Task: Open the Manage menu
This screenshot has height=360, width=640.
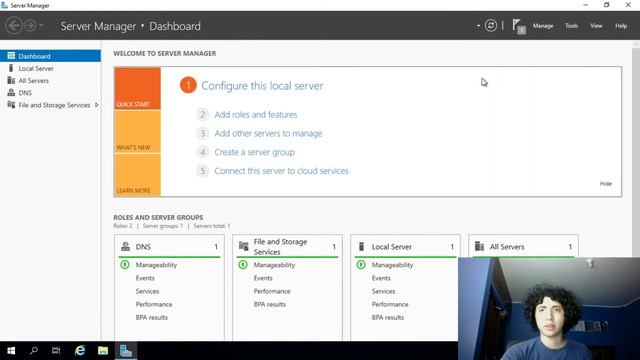Action: (543, 26)
